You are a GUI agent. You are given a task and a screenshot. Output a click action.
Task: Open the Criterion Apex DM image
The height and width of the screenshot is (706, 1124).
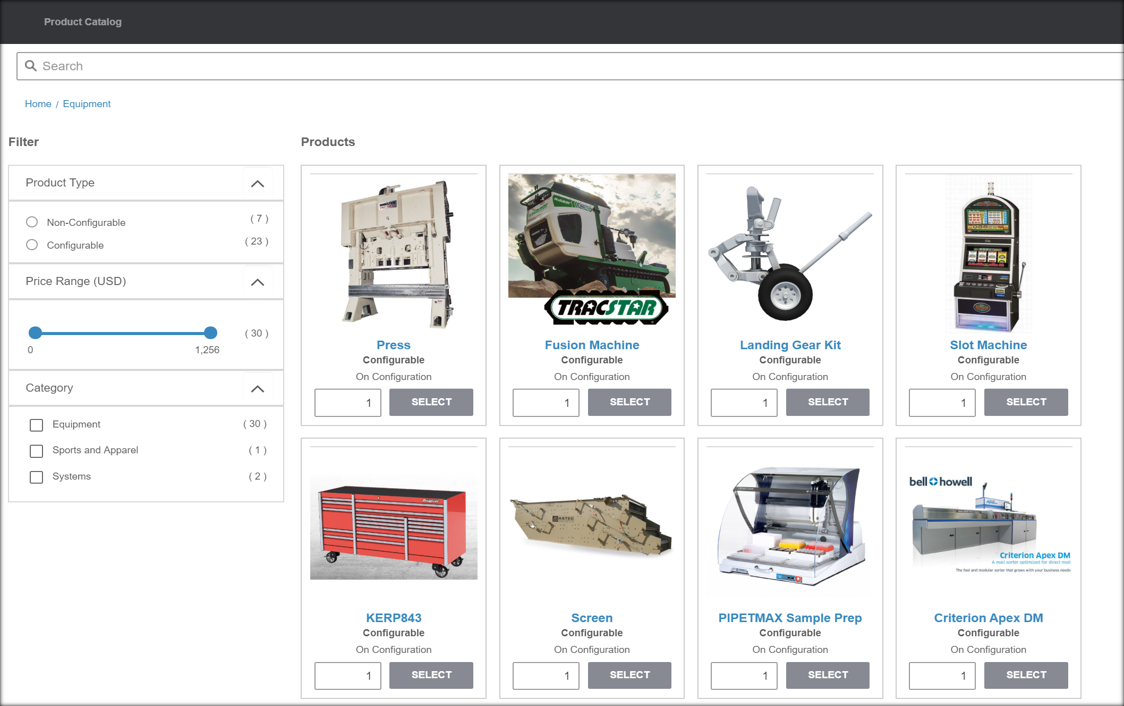click(x=989, y=525)
